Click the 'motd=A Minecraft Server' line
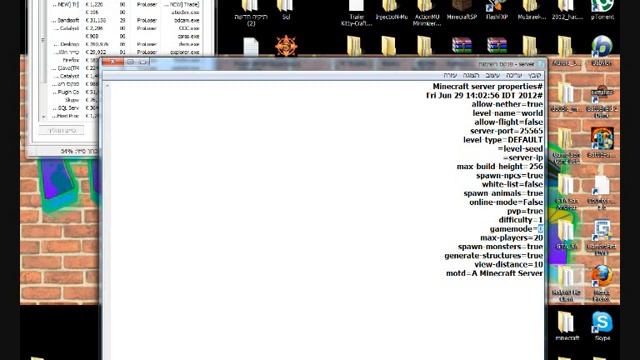 494,273
